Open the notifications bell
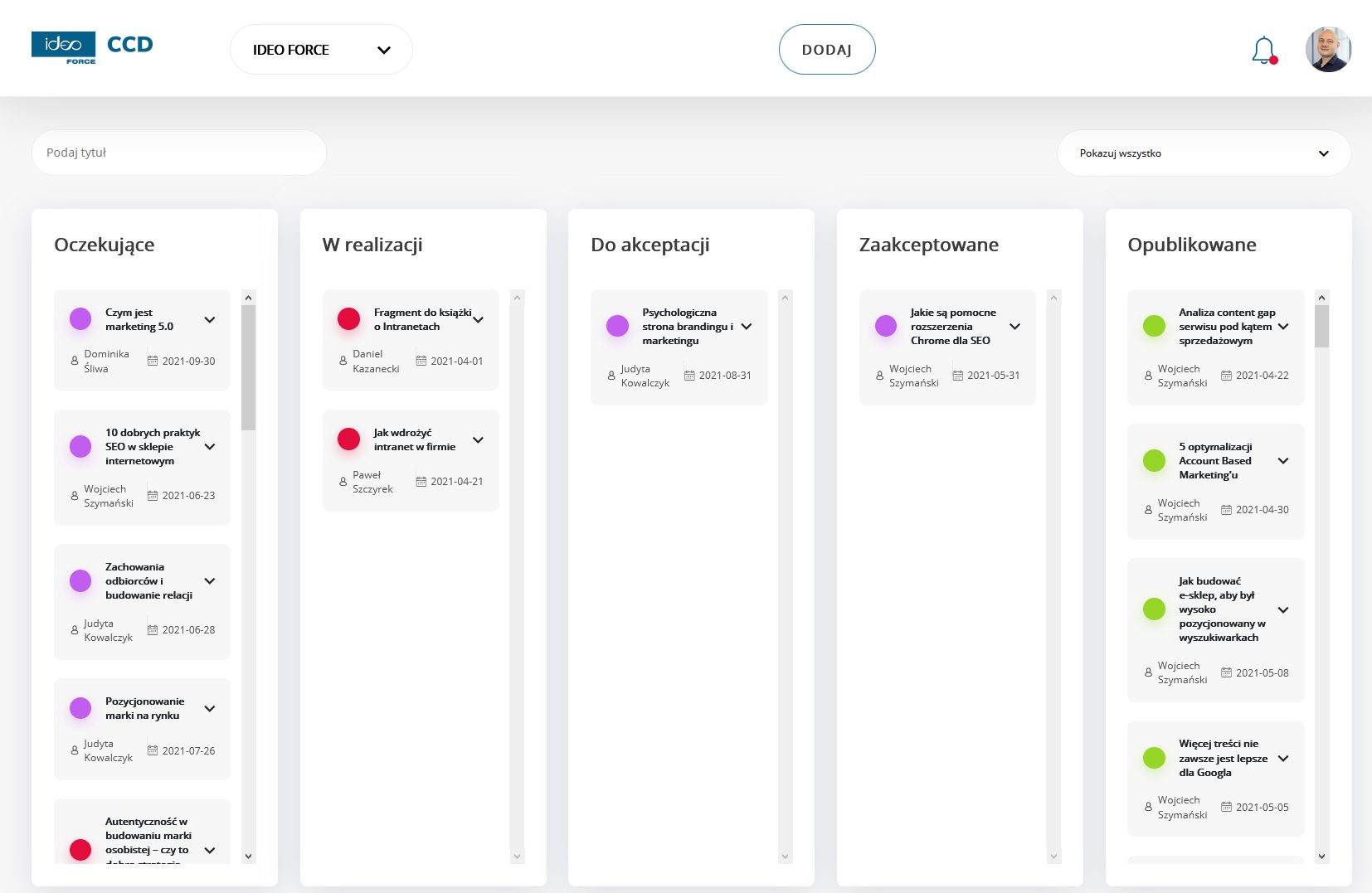 click(1263, 51)
